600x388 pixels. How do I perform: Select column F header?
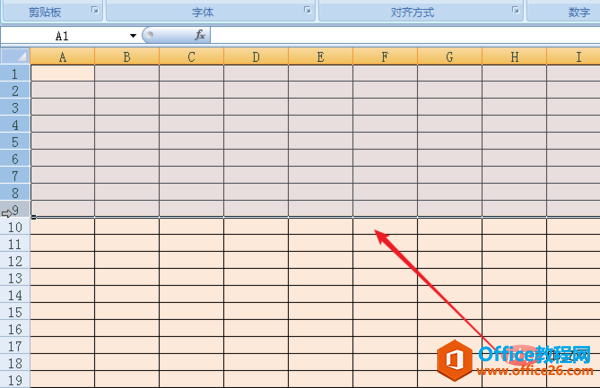point(385,57)
